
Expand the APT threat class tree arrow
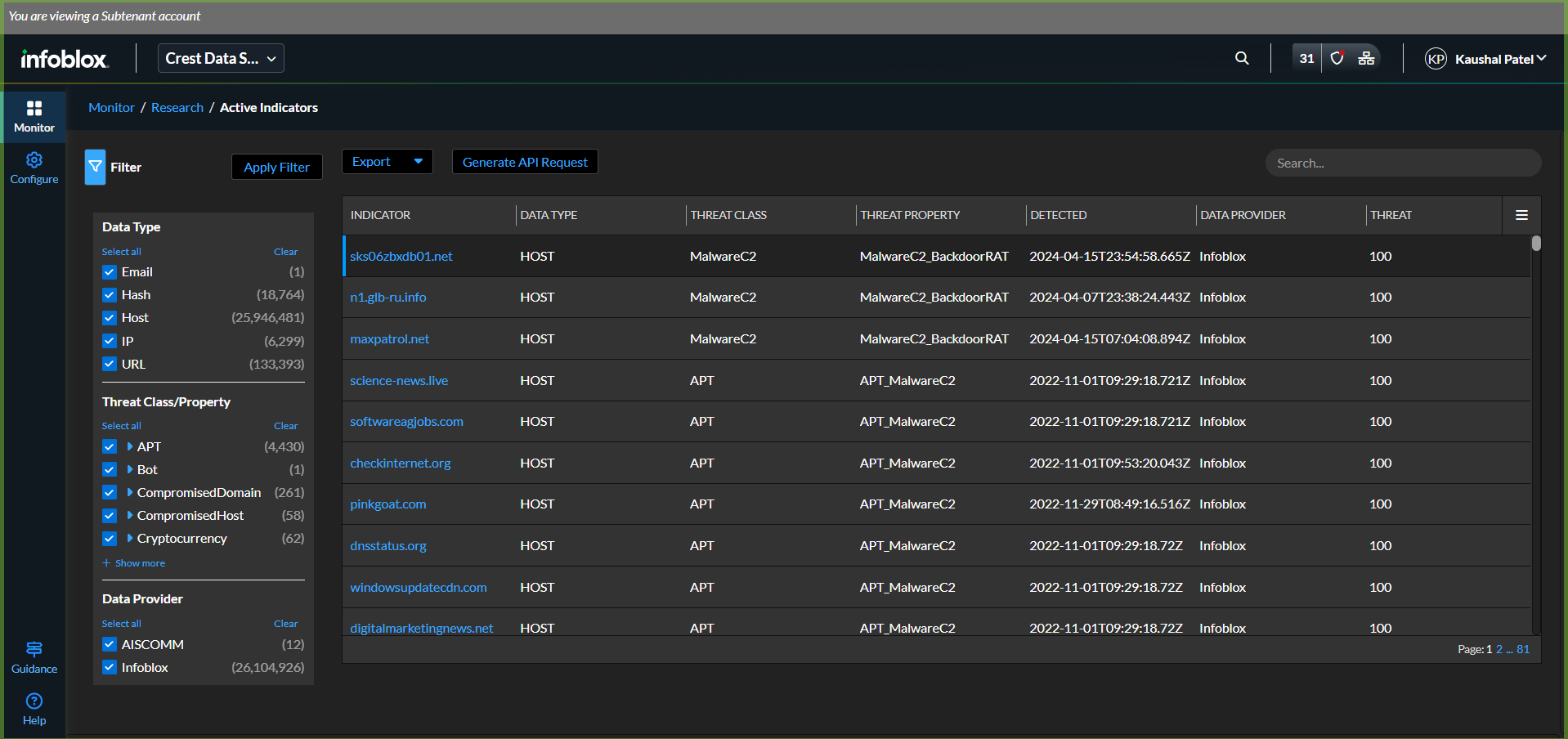[130, 446]
